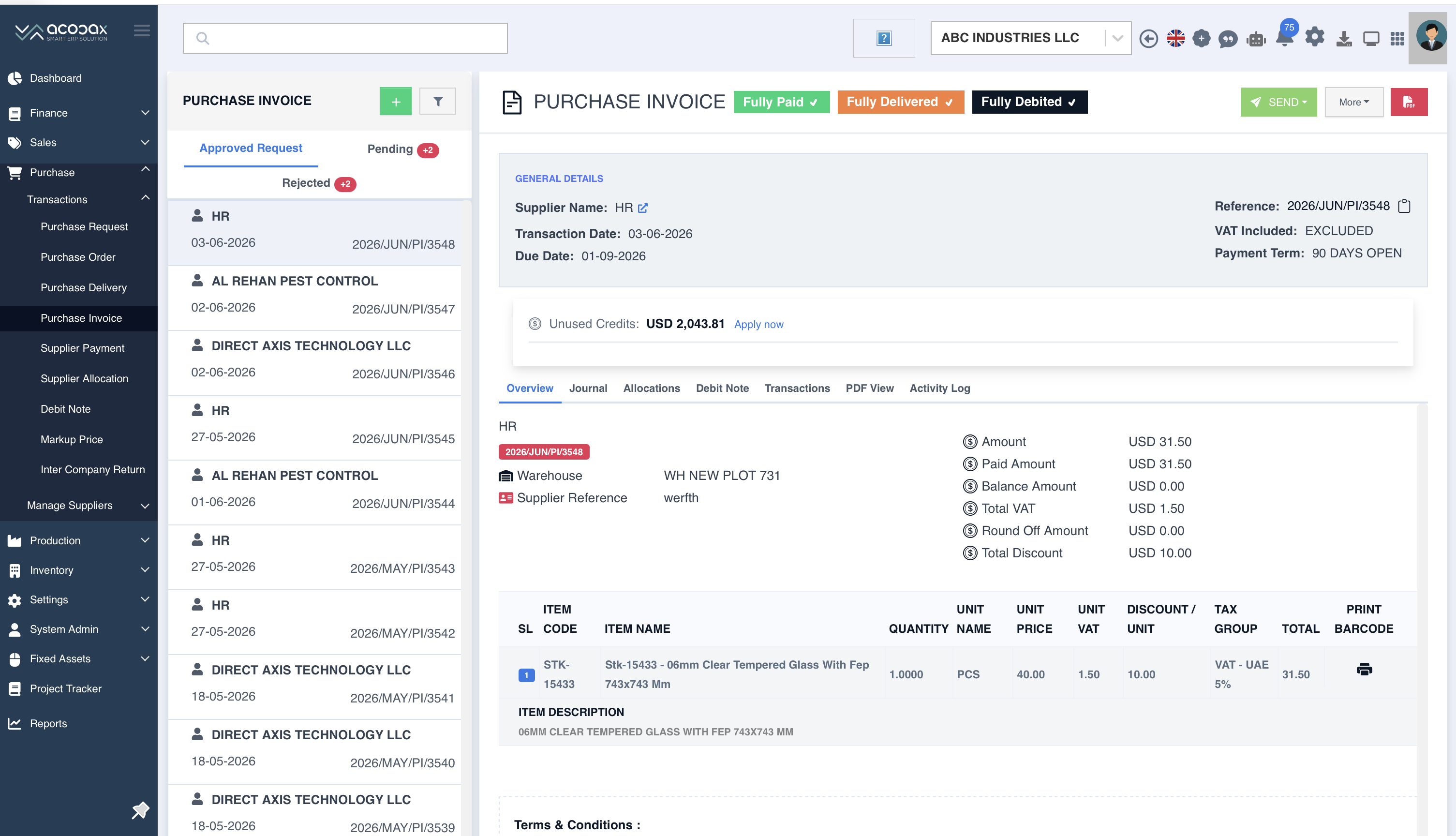Select invoice 2026/JUN/PI/3546 in list
1456x836 pixels.
click(x=315, y=362)
